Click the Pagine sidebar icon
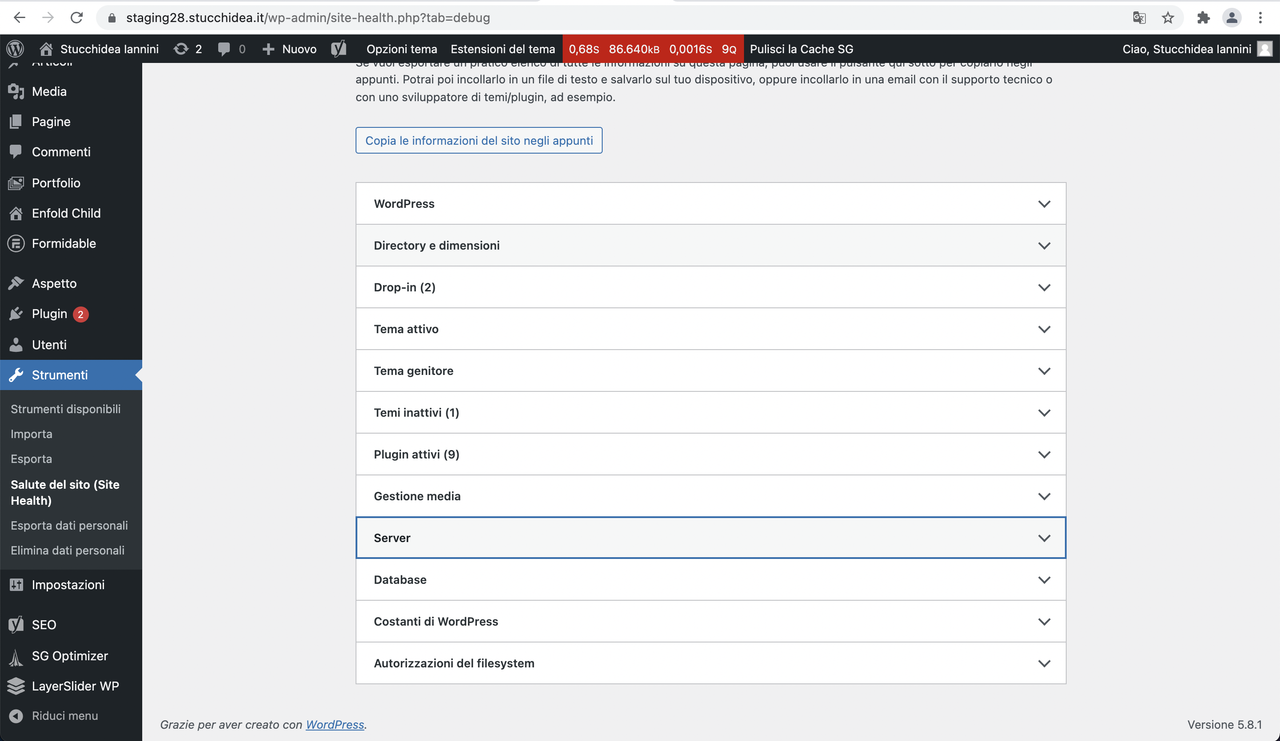The height and width of the screenshot is (741, 1280). click(x=16, y=121)
